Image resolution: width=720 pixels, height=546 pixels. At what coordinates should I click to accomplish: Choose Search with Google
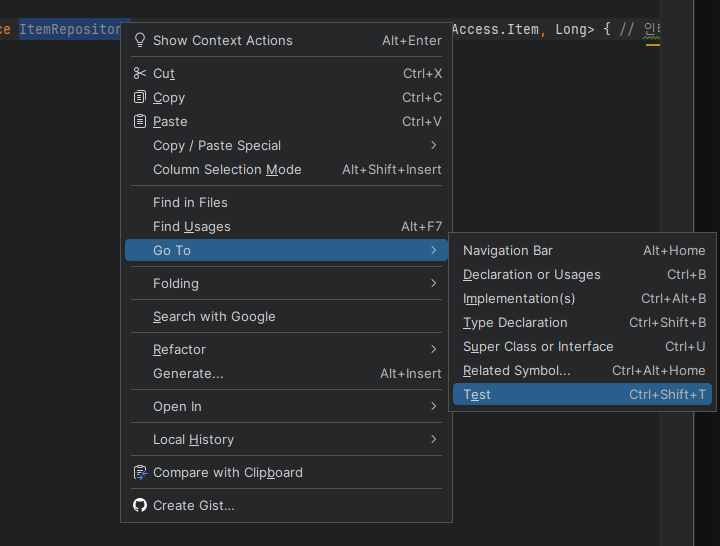point(214,316)
